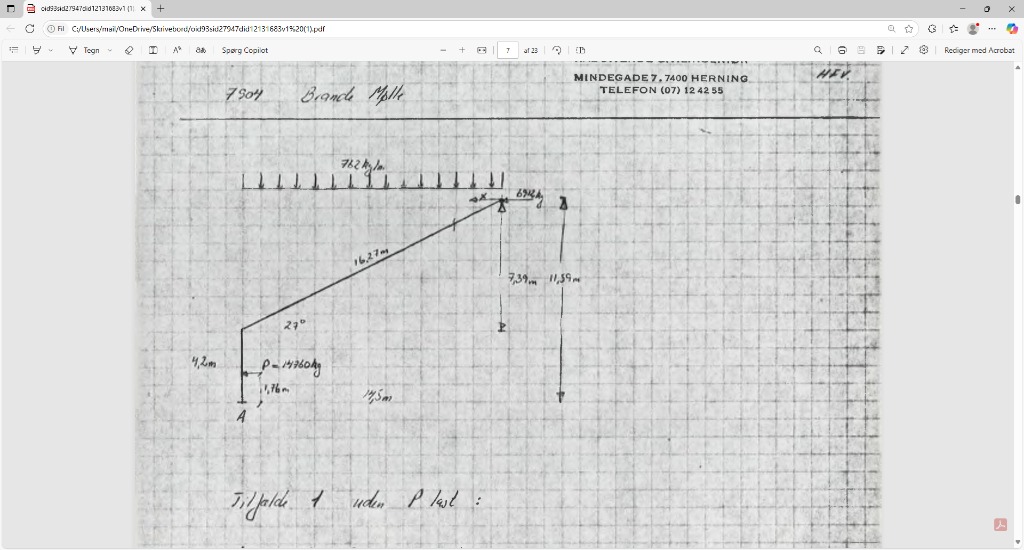Rotate the PDF page
The height and width of the screenshot is (550, 1024).
[557, 50]
